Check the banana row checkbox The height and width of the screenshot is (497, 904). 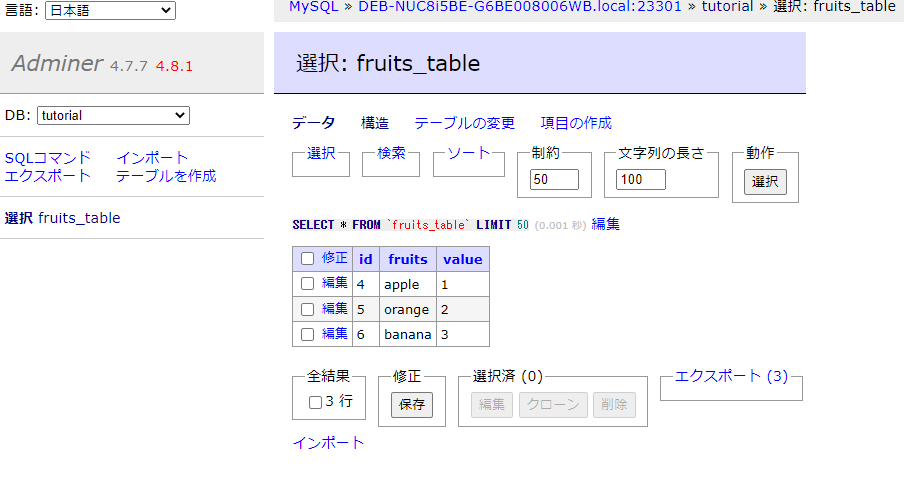(308, 334)
